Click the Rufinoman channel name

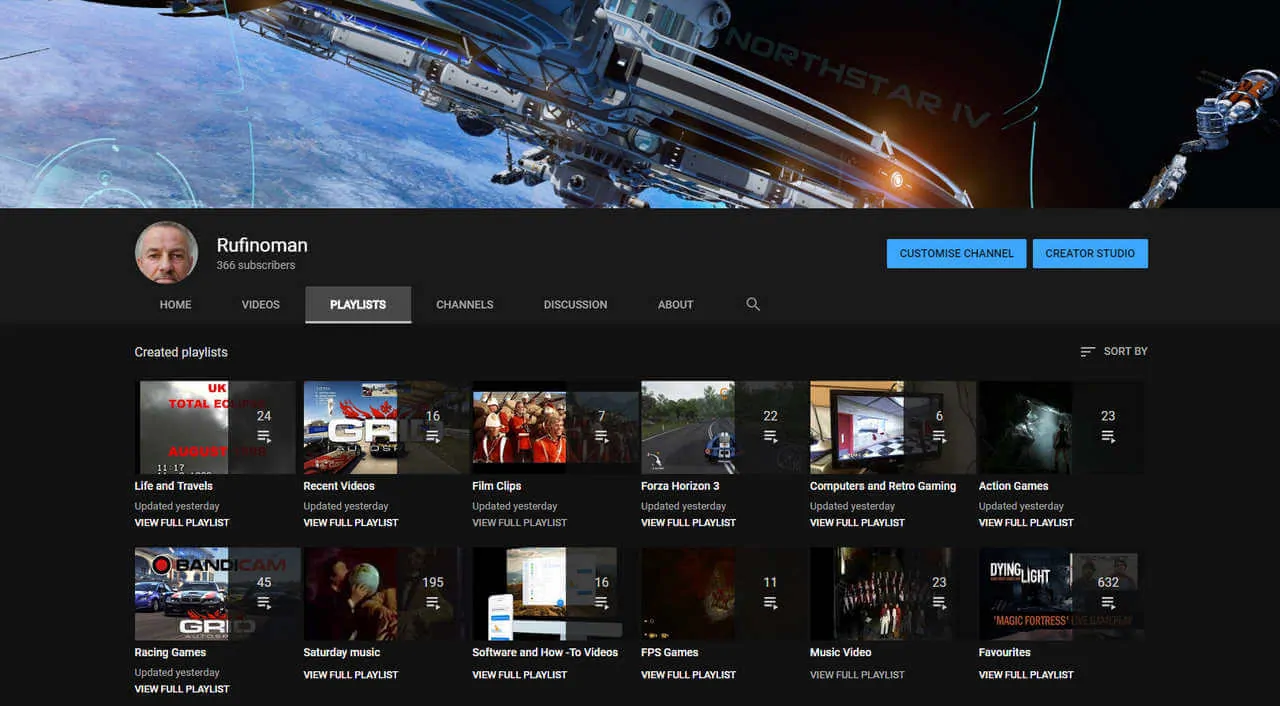point(262,245)
